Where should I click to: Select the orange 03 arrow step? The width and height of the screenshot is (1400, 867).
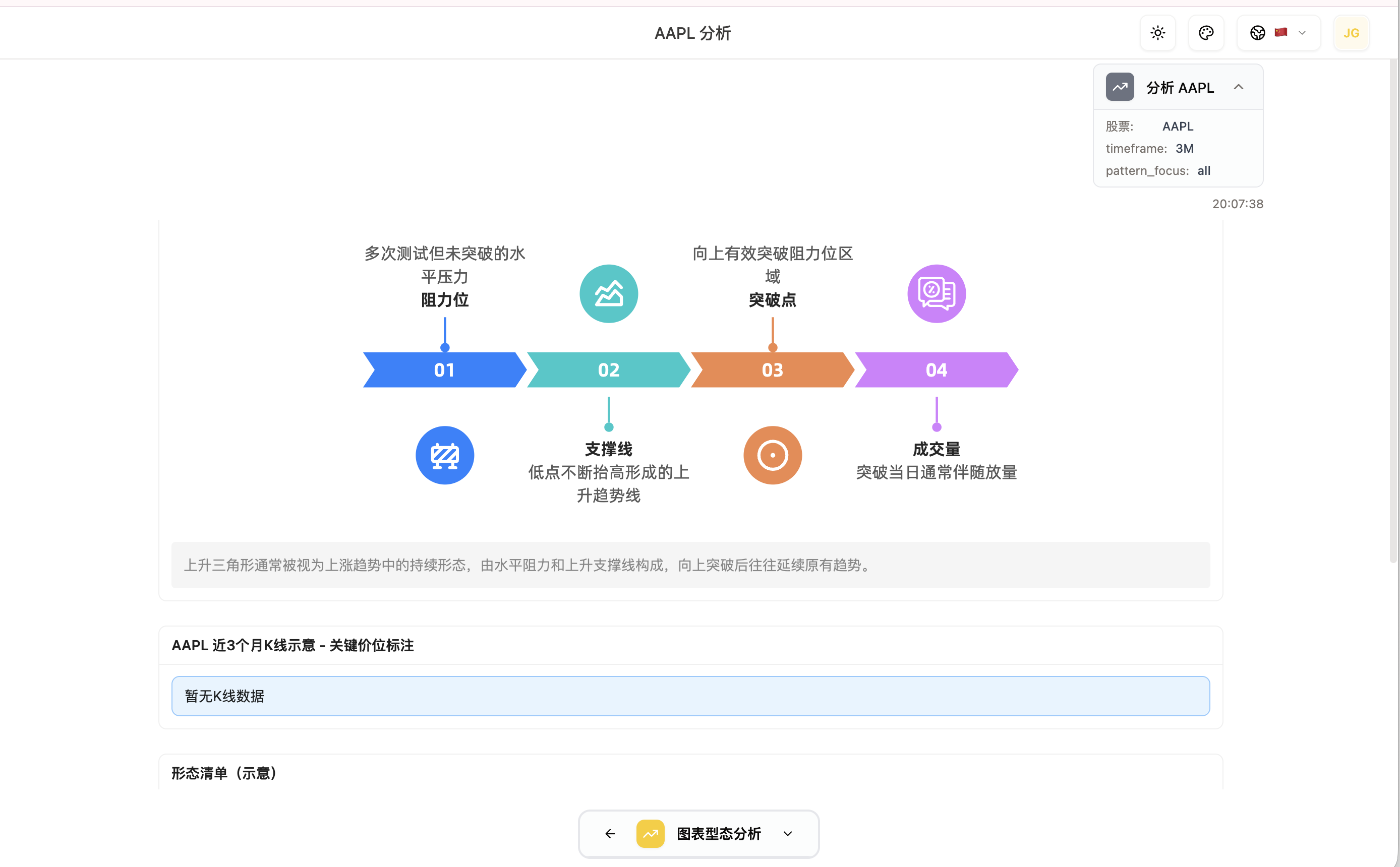click(x=773, y=370)
